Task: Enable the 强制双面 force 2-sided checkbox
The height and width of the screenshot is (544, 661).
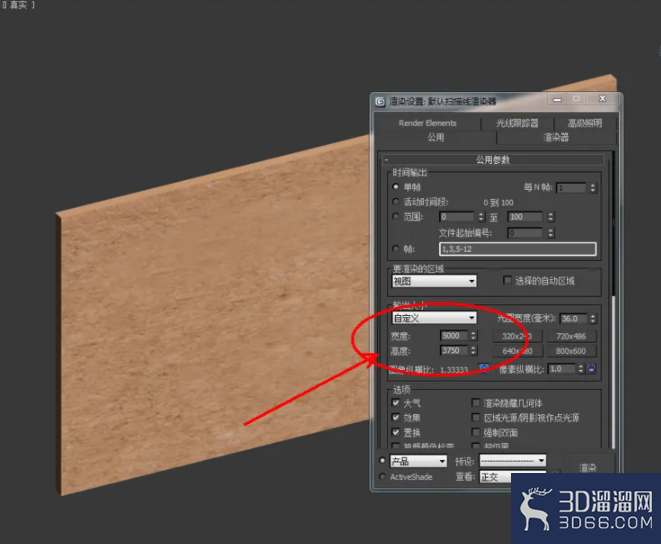Action: [x=476, y=432]
